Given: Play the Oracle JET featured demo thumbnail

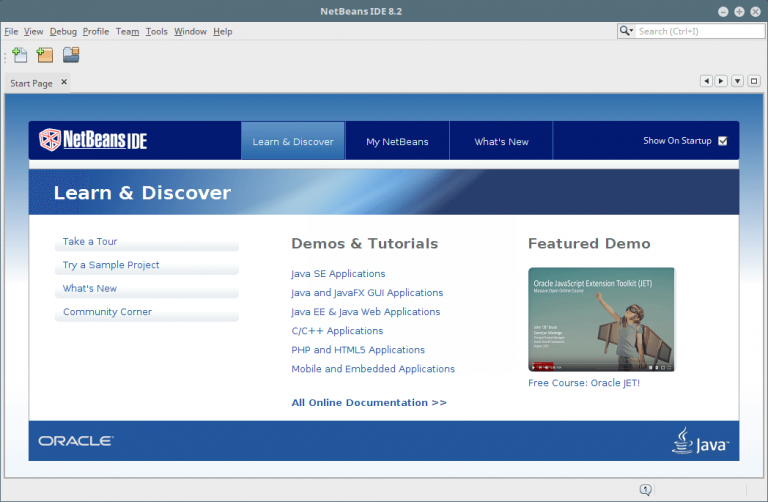Looking at the screenshot, I should tap(601, 319).
